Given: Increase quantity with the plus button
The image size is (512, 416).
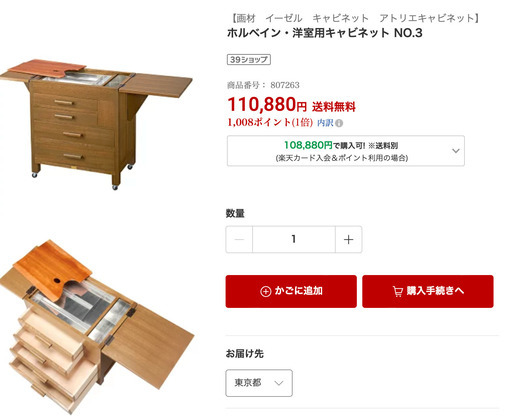Looking at the screenshot, I should click(x=348, y=239).
